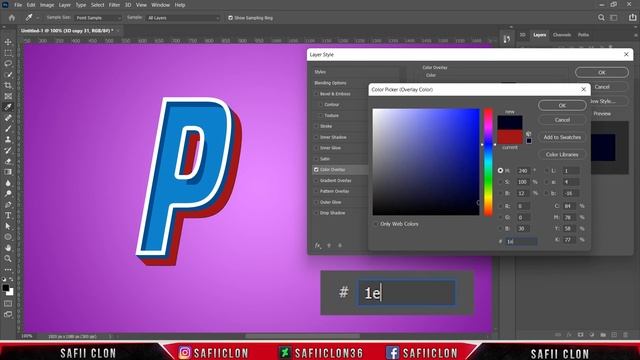
Task: Close the Color Picker dialog
Action: coord(583,89)
